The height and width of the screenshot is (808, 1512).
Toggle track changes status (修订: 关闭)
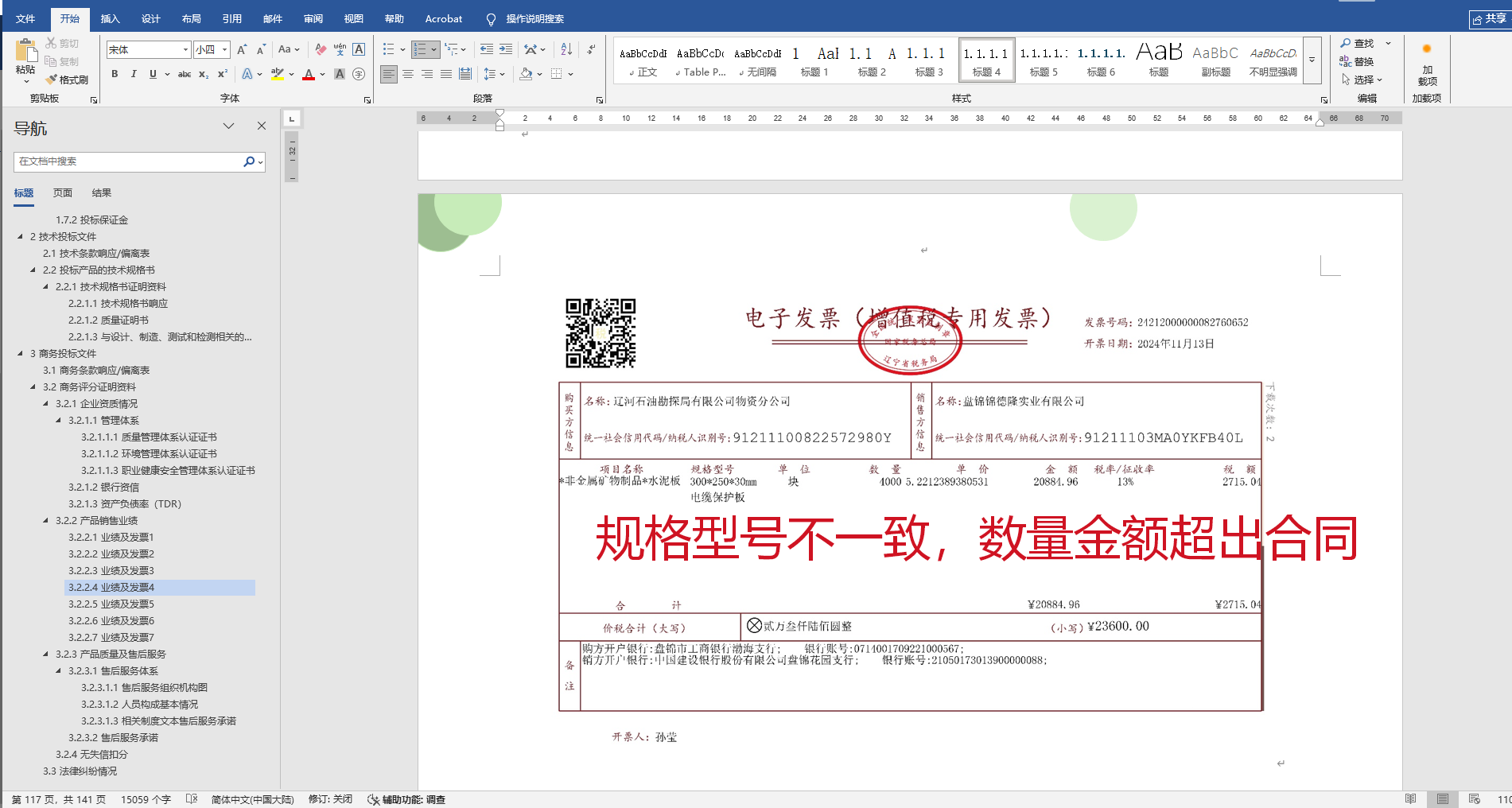pos(330,799)
